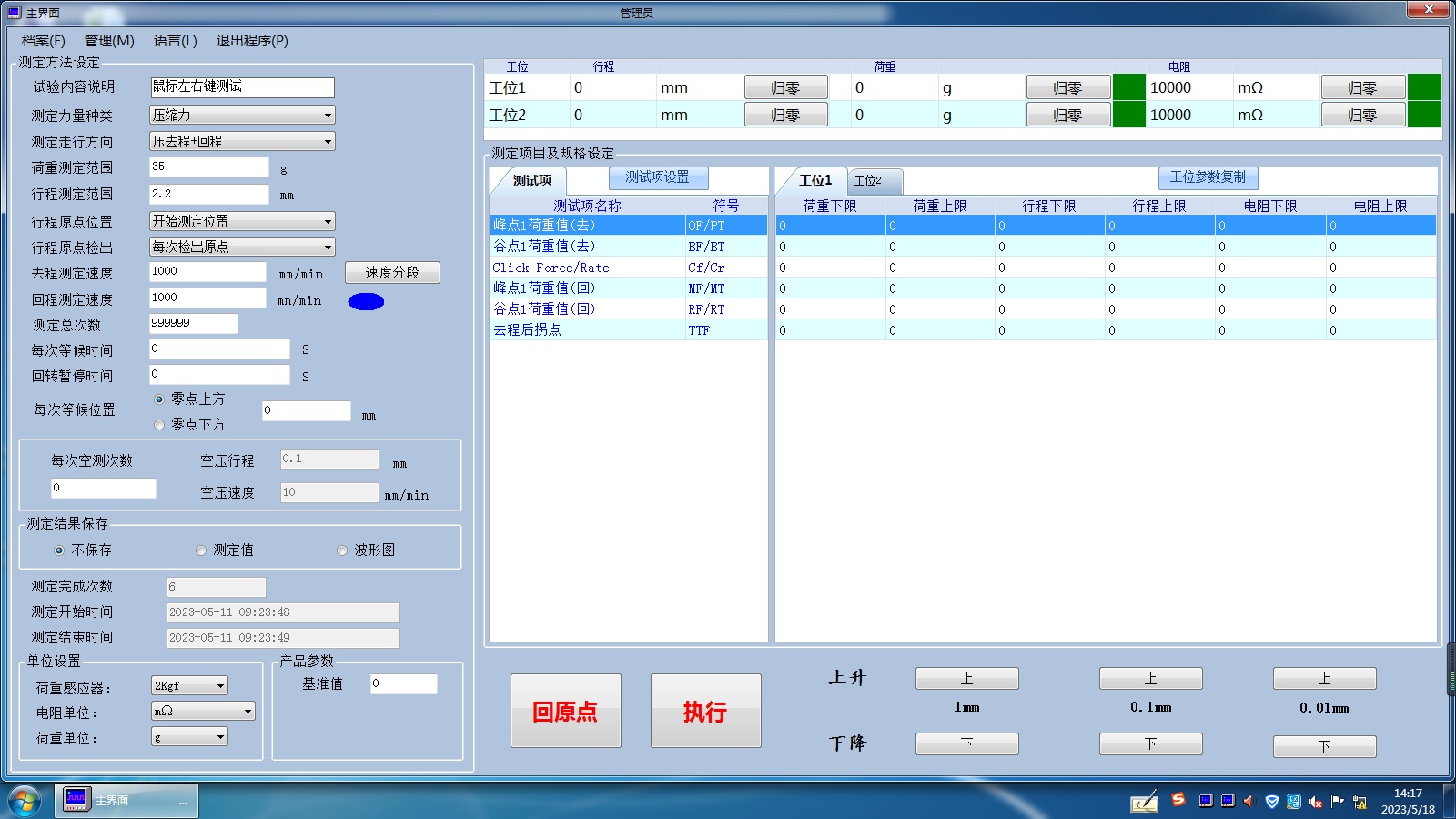Click the muted speaker tray icon
This screenshot has height=819, width=1456.
pyautogui.click(x=1316, y=802)
